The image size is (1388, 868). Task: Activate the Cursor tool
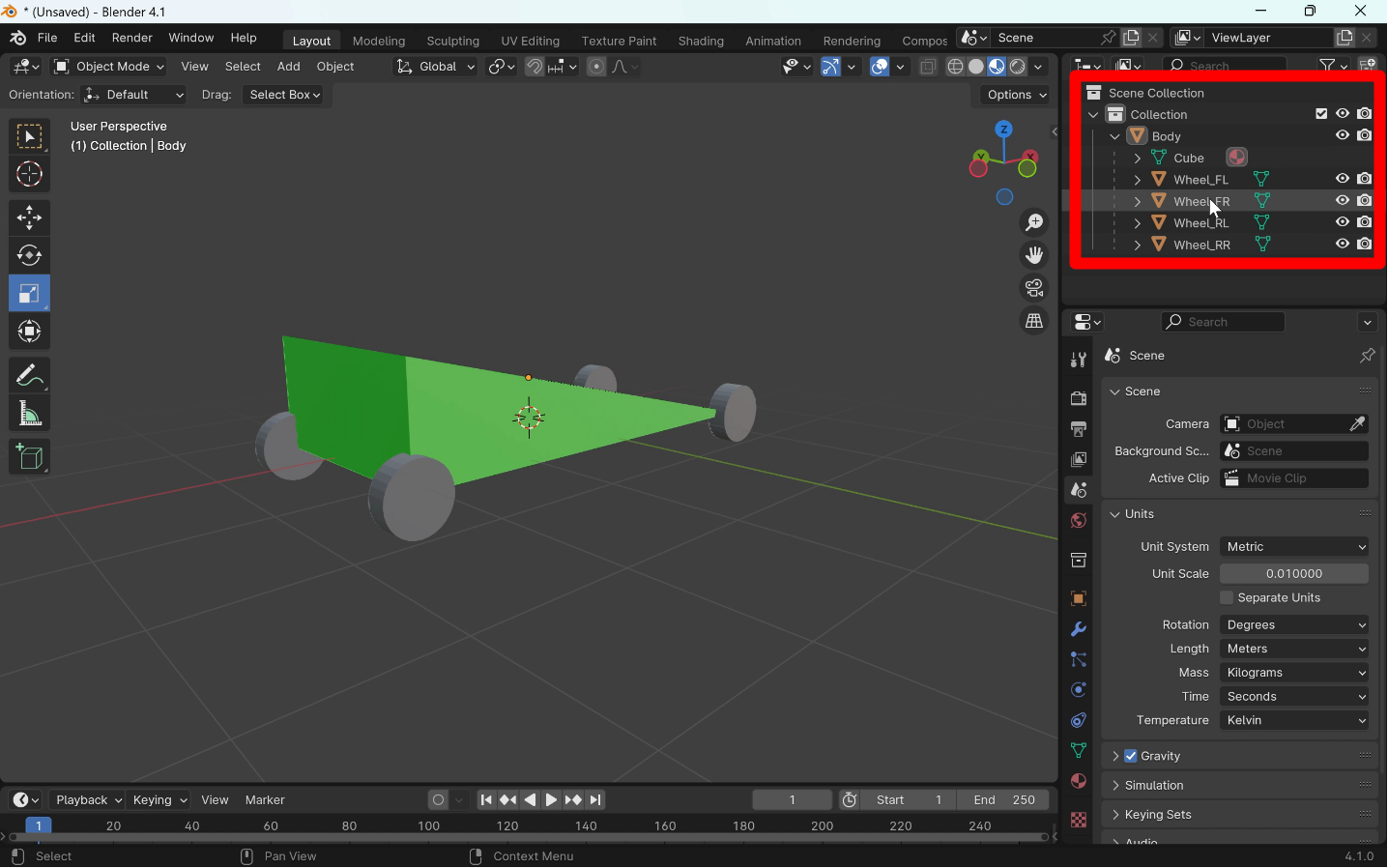29,175
